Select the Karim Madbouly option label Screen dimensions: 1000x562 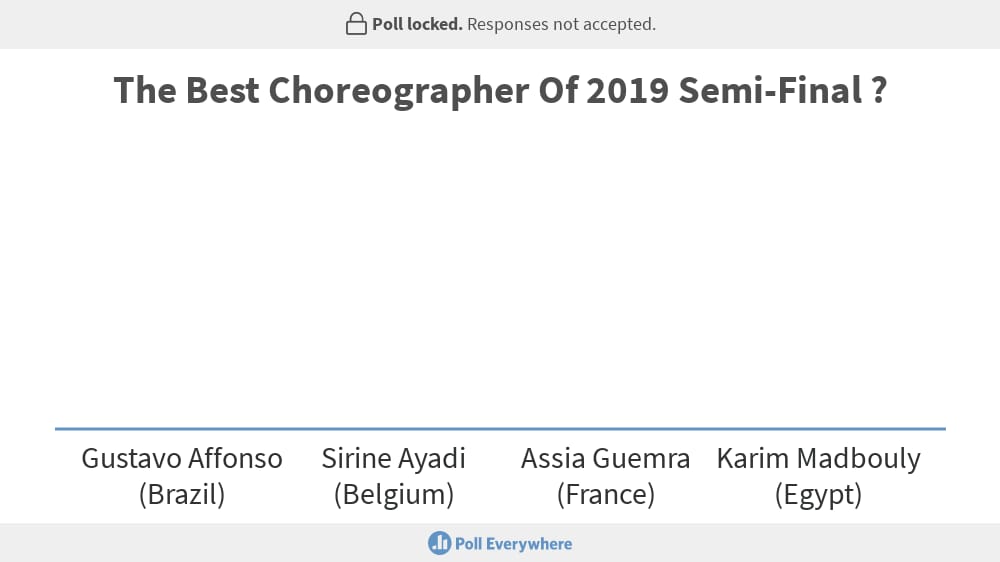[818, 459]
